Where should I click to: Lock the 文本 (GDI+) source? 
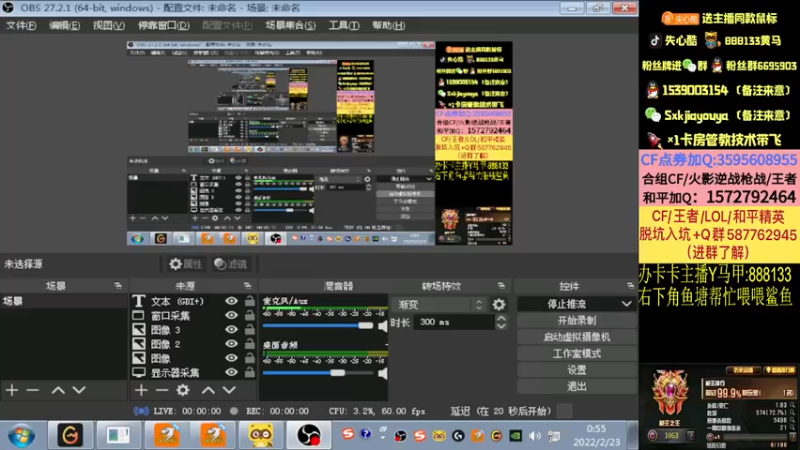pyautogui.click(x=249, y=301)
